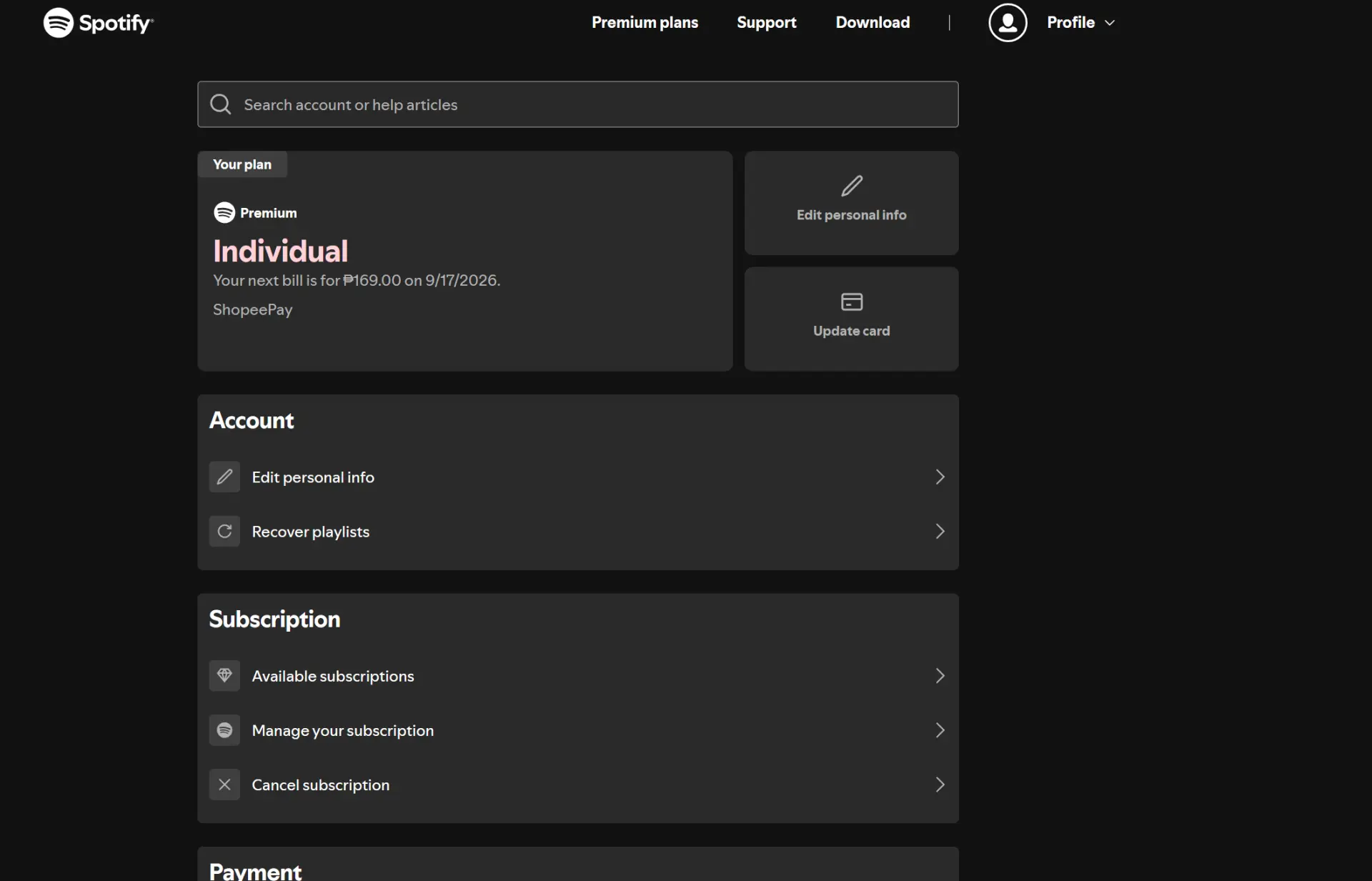
Task: Open the Manage your subscription entry
Action: click(578, 730)
